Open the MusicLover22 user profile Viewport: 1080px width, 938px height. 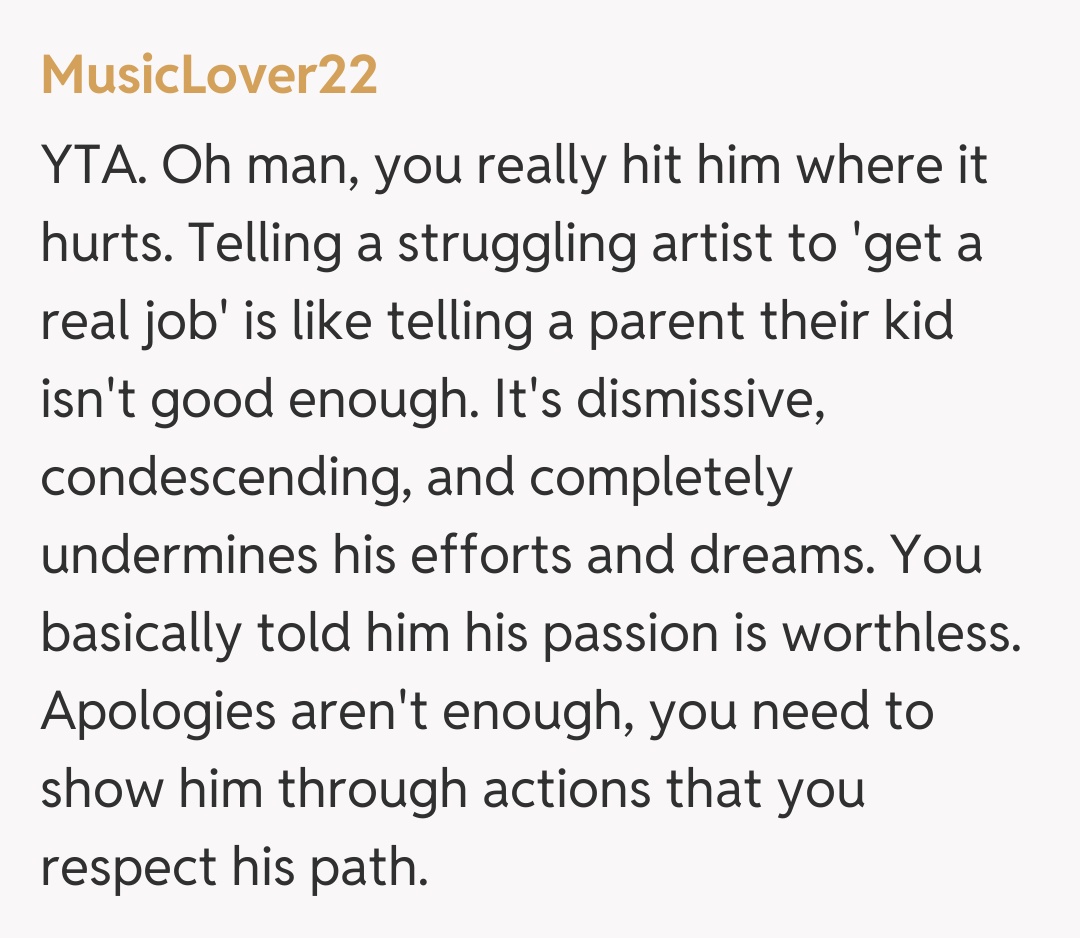pyautogui.click(x=209, y=77)
